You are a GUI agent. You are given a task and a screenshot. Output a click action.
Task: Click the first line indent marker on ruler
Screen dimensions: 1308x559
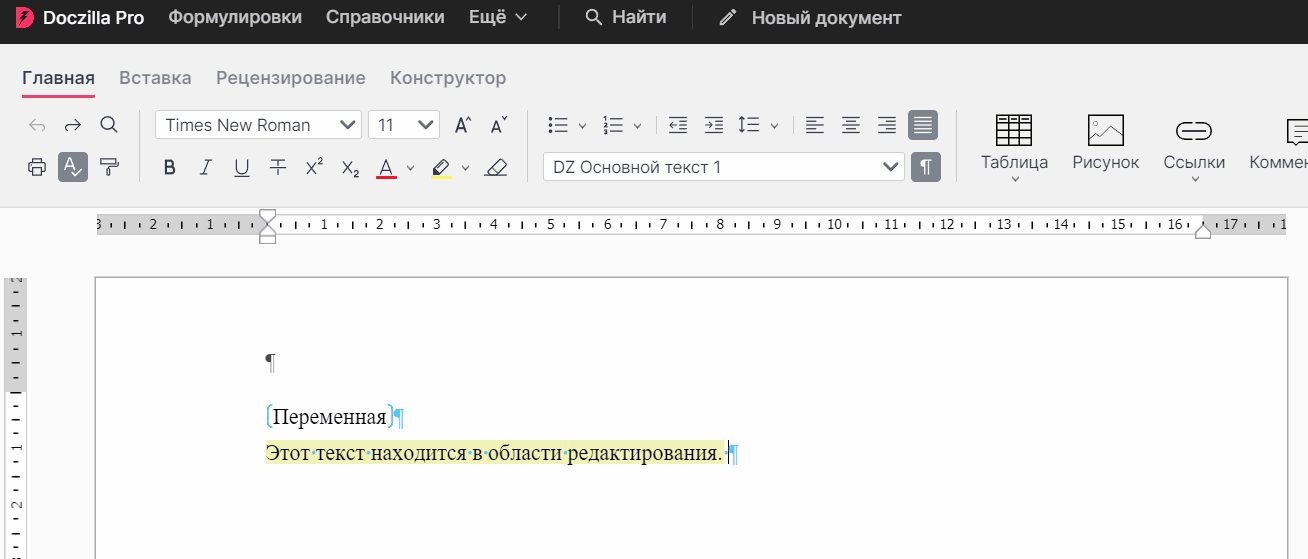(267, 217)
